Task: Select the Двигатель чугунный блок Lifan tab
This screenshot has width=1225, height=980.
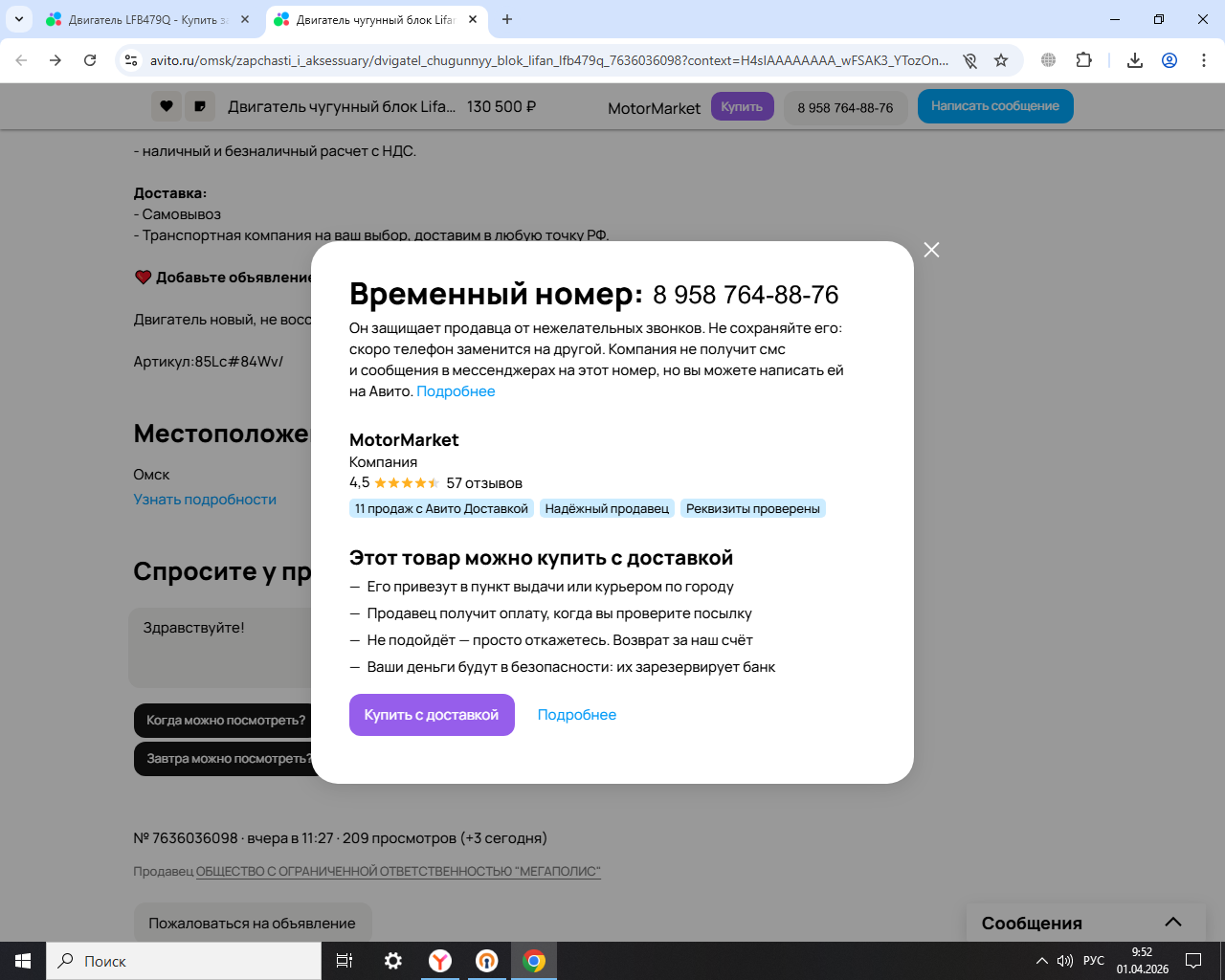Action: tap(374, 19)
